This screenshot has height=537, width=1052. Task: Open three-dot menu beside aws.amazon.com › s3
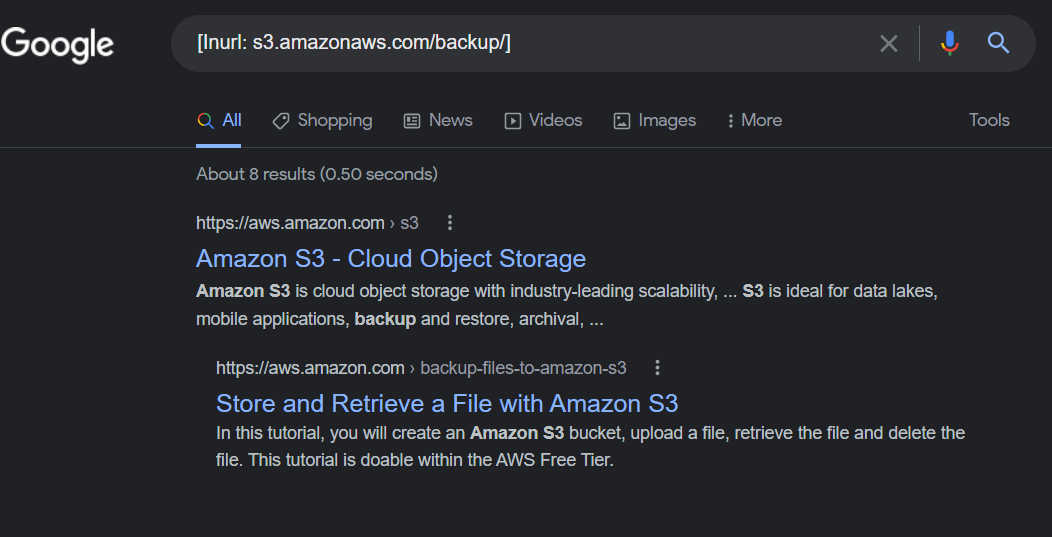tap(450, 222)
